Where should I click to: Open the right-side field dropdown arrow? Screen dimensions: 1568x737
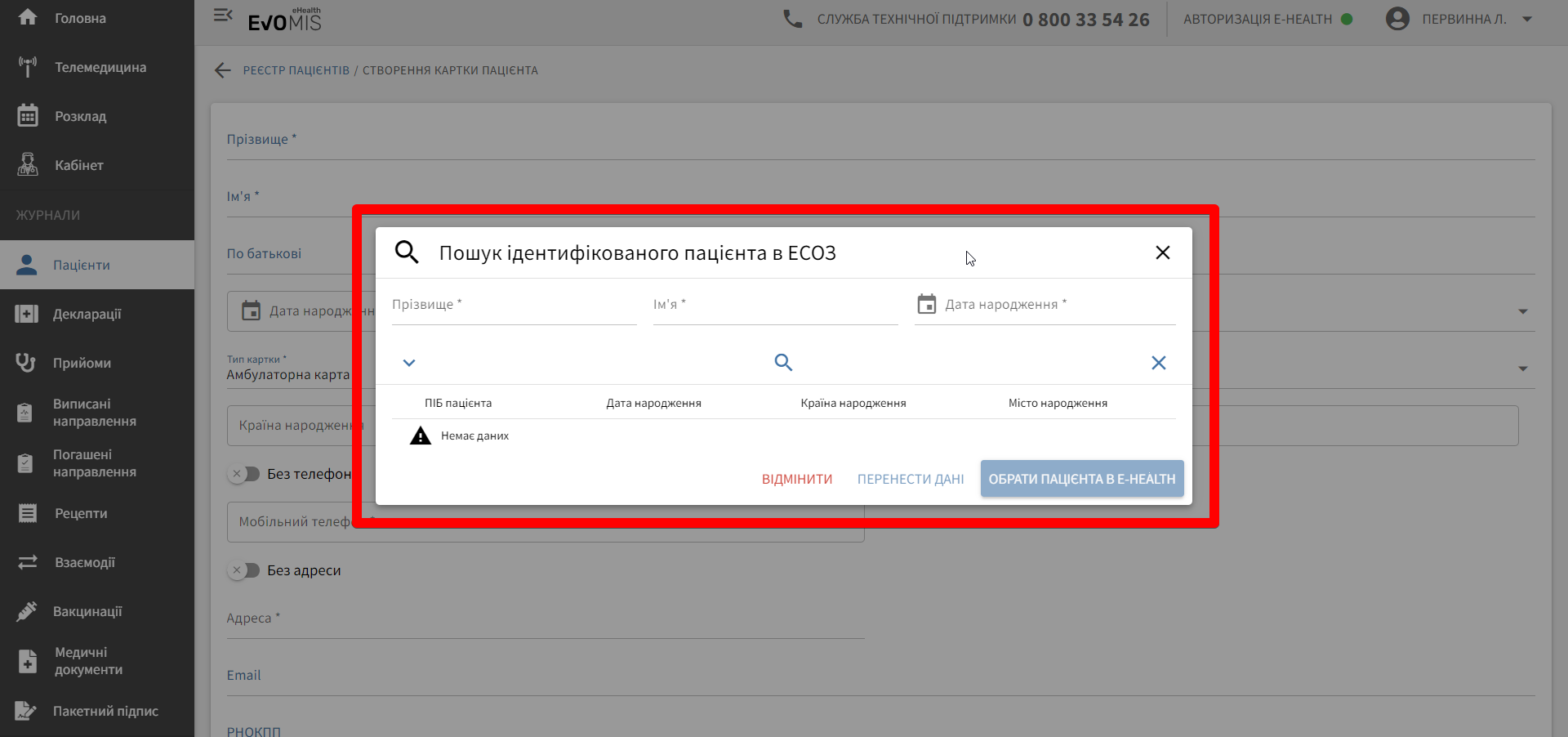pos(1524,311)
